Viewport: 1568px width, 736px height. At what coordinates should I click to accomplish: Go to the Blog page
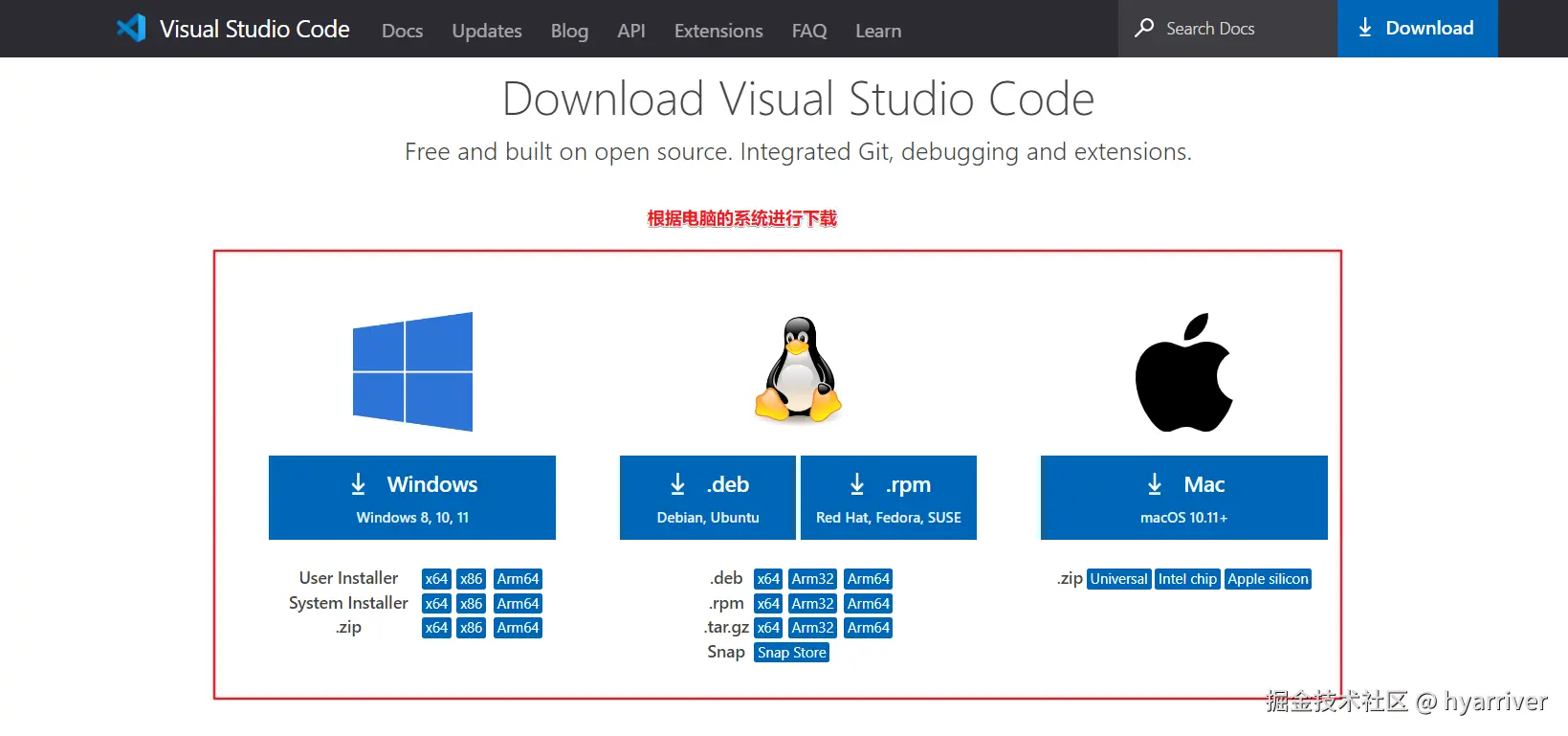coord(569,31)
